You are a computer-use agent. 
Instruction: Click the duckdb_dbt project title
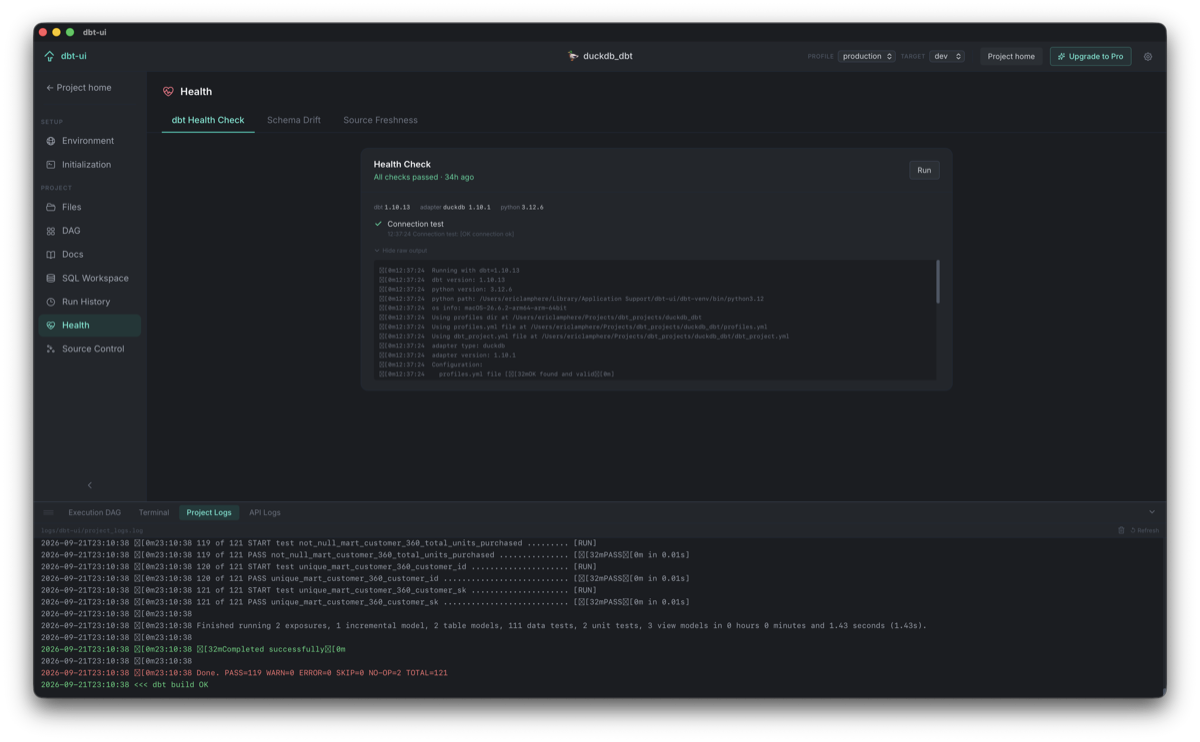tap(608, 57)
